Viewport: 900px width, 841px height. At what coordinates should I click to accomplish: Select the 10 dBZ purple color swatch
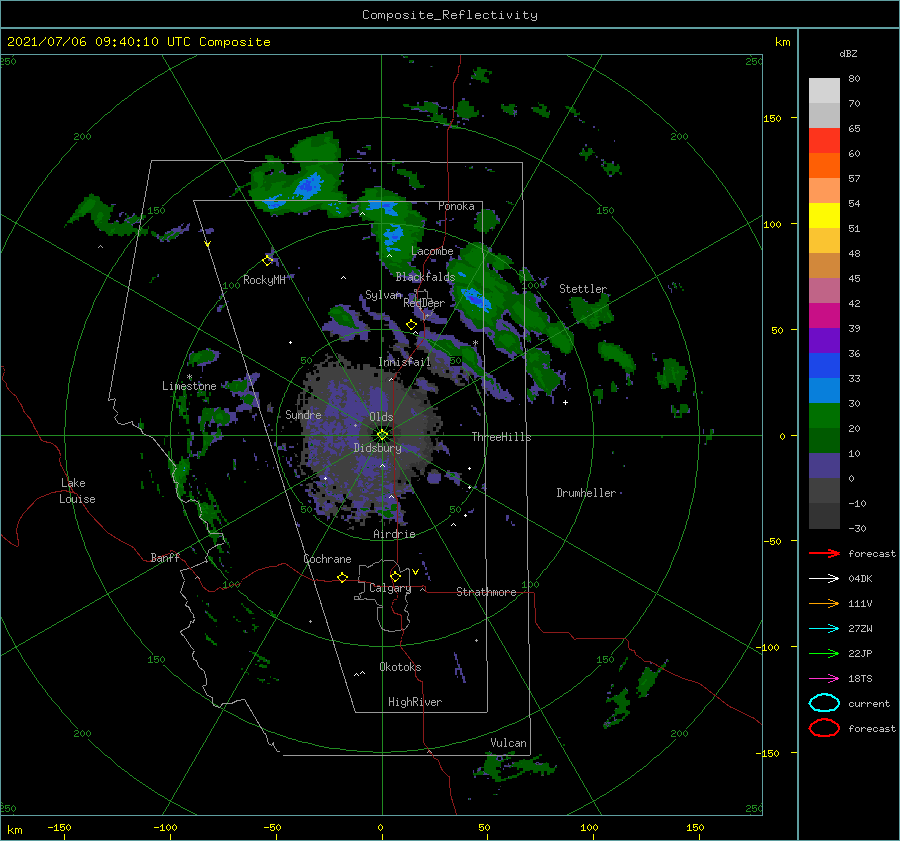coord(824,465)
